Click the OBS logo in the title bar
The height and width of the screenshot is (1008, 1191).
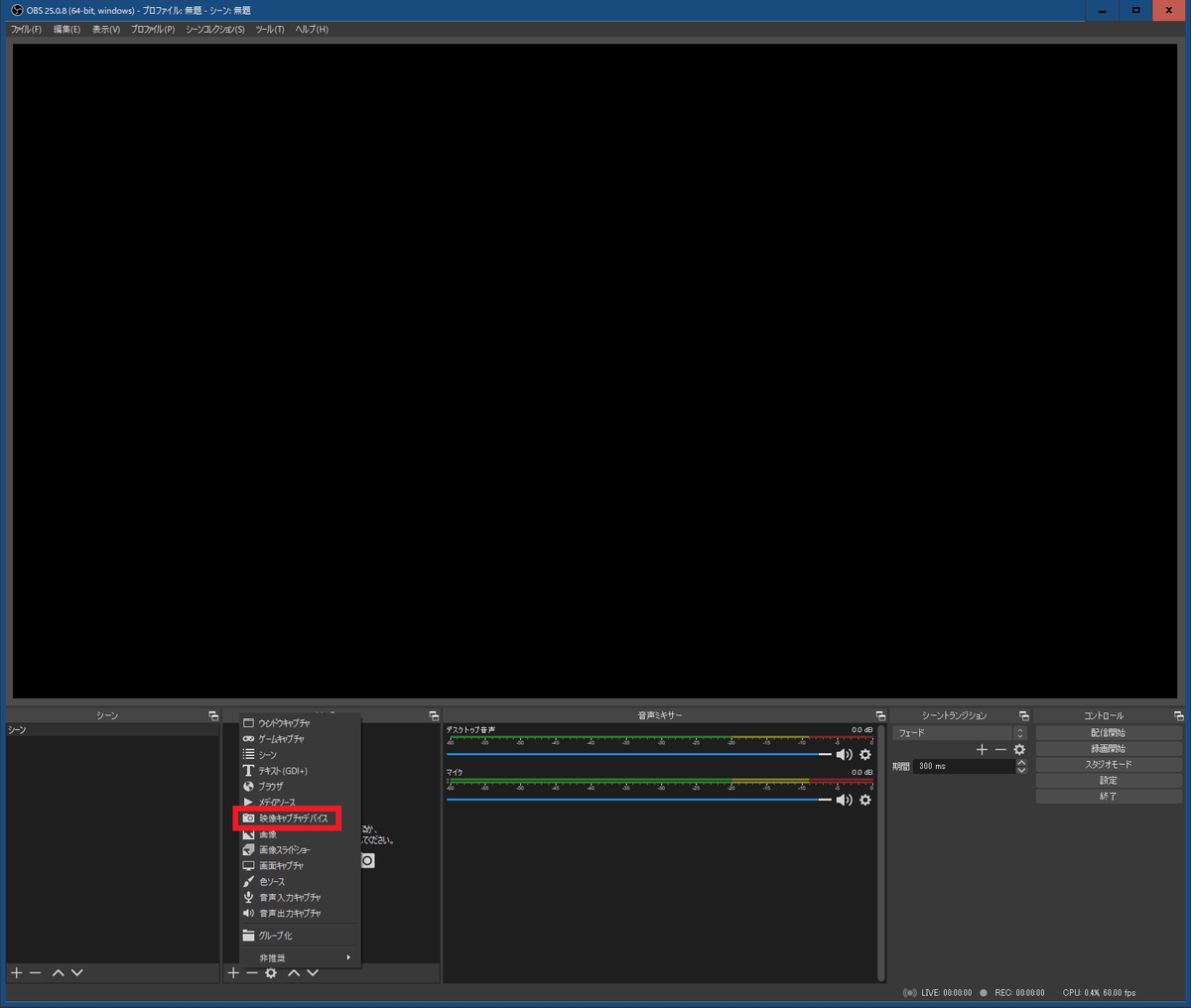[17, 10]
